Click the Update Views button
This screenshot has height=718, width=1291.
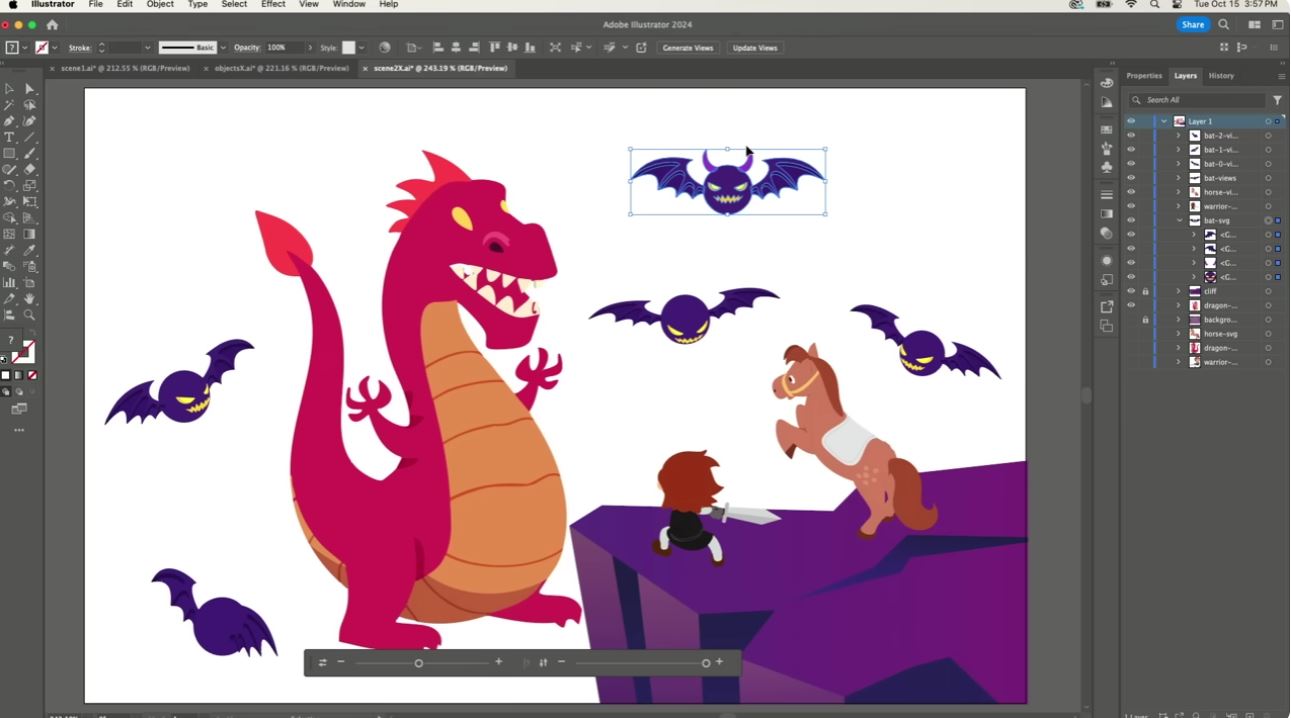click(x=755, y=47)
